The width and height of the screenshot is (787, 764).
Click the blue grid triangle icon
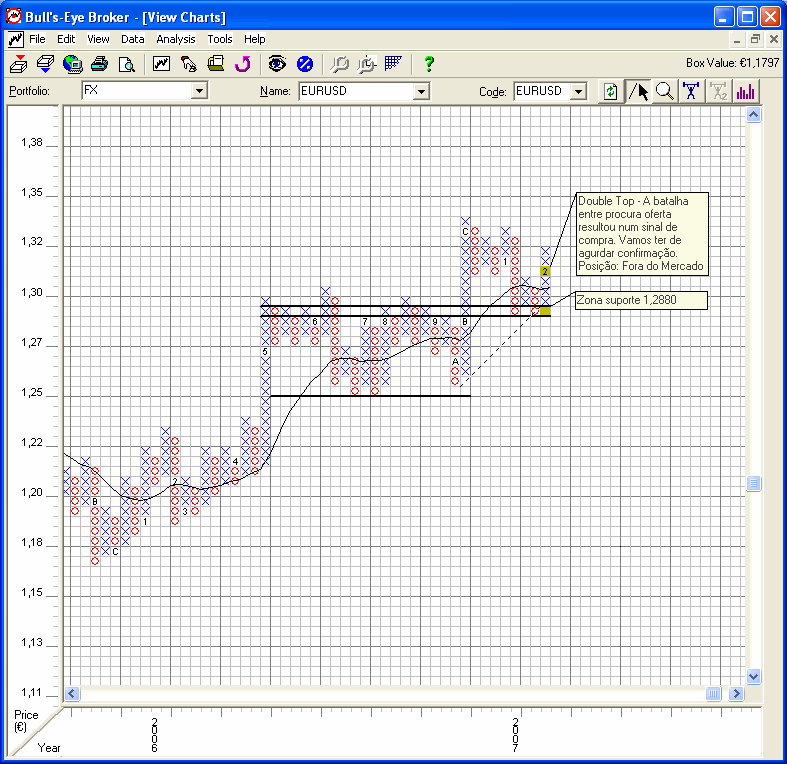[x=393, y=63]
